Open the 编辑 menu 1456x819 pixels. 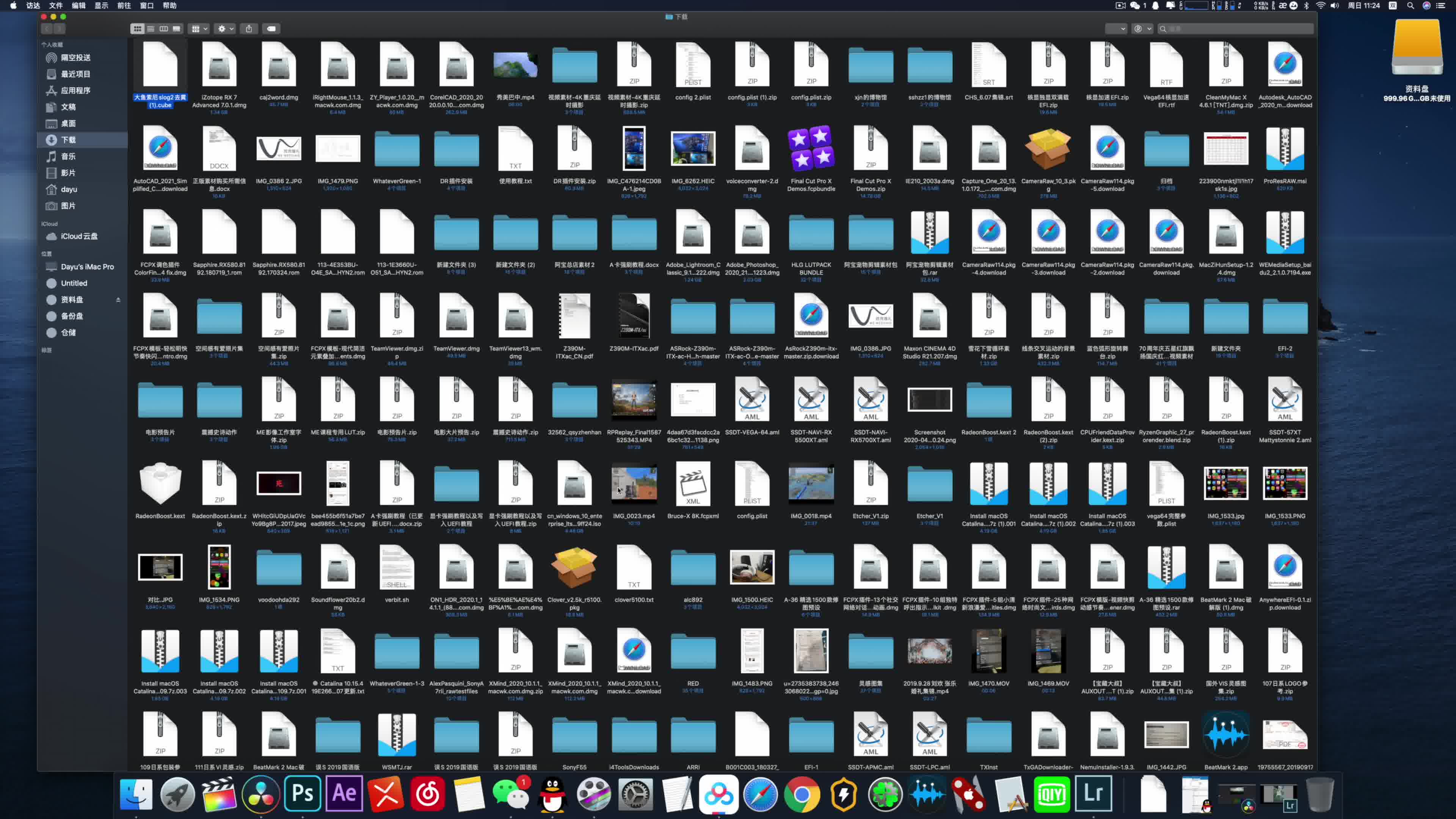(x=78, y=6)
